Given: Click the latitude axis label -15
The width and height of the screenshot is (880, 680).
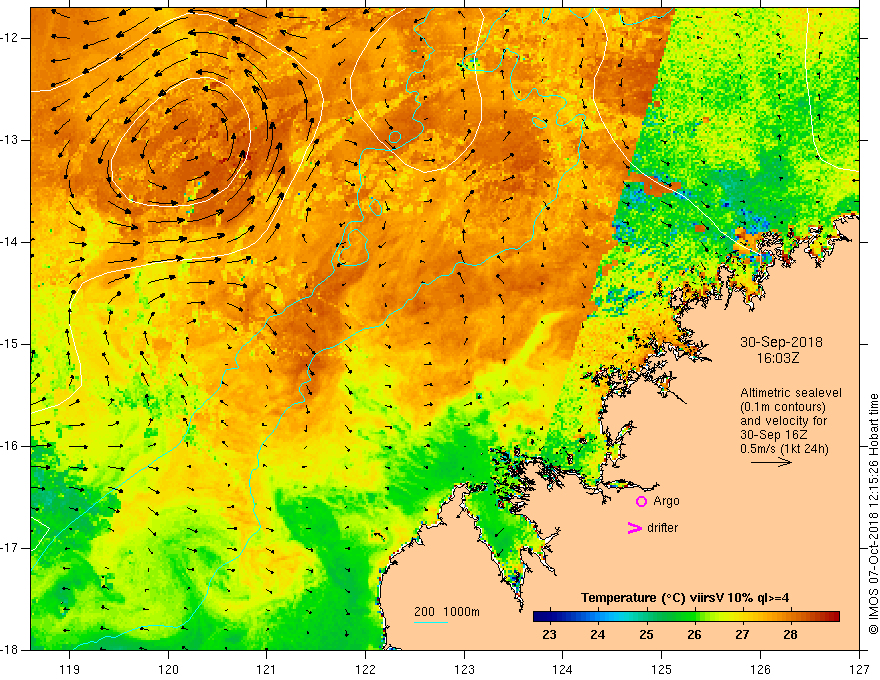Looking at the screenshot, I should [x=10, y=344].
